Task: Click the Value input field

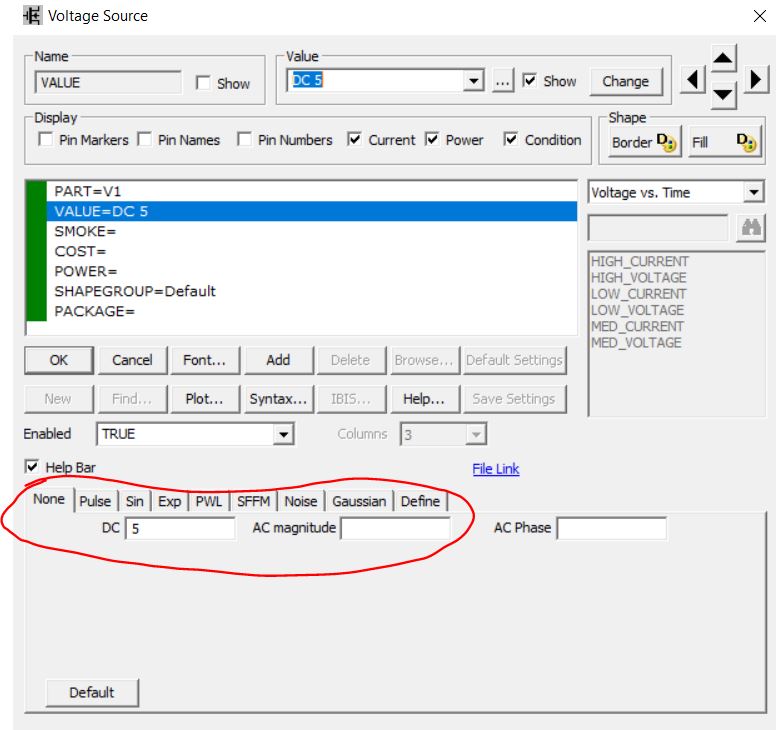Action: pos(375,80)
